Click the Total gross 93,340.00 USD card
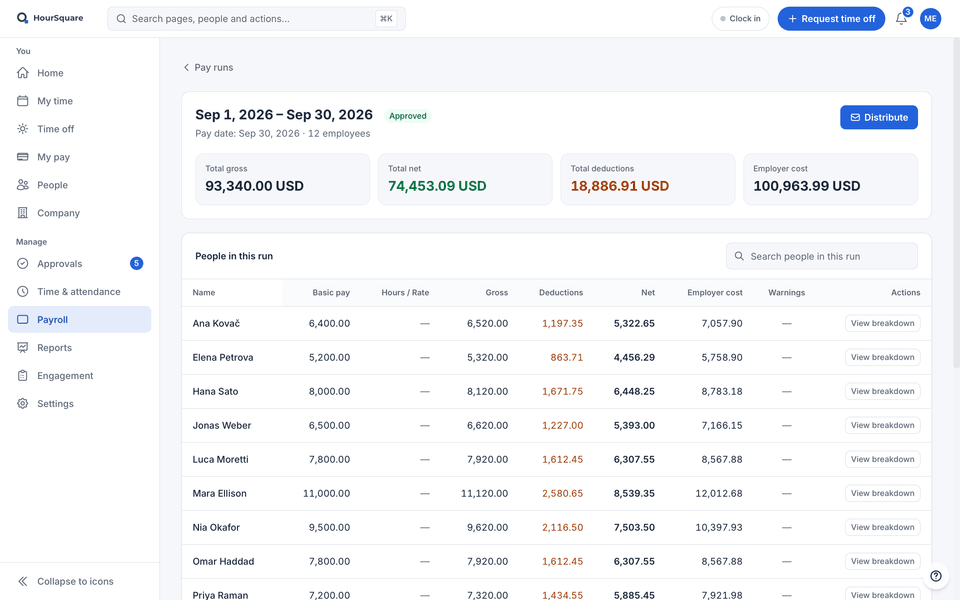Viewport: 960px width, 600px height. pyautogui.click(x=282, y=179)
